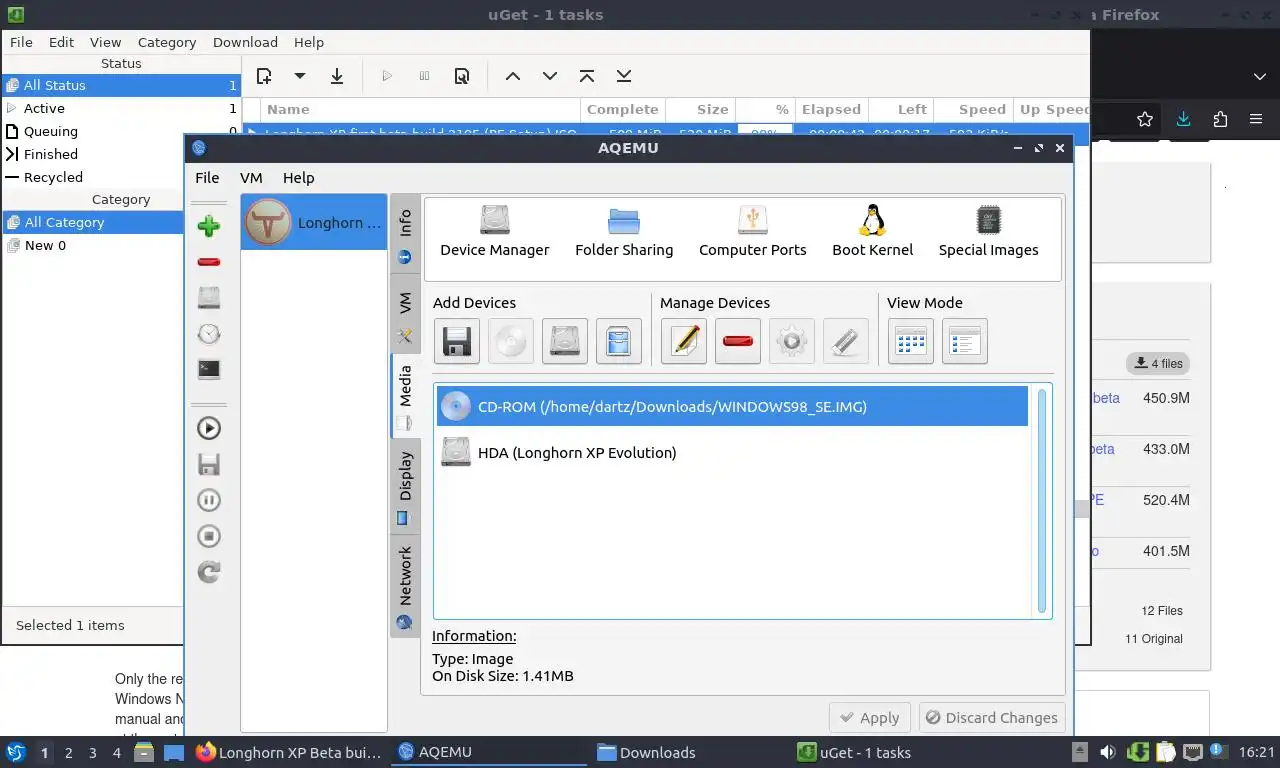The width and height of the screenshot is (1280, 768).
Task: Click the gear-with-play icon under Manage Devices
Action: tap(792, 341)
